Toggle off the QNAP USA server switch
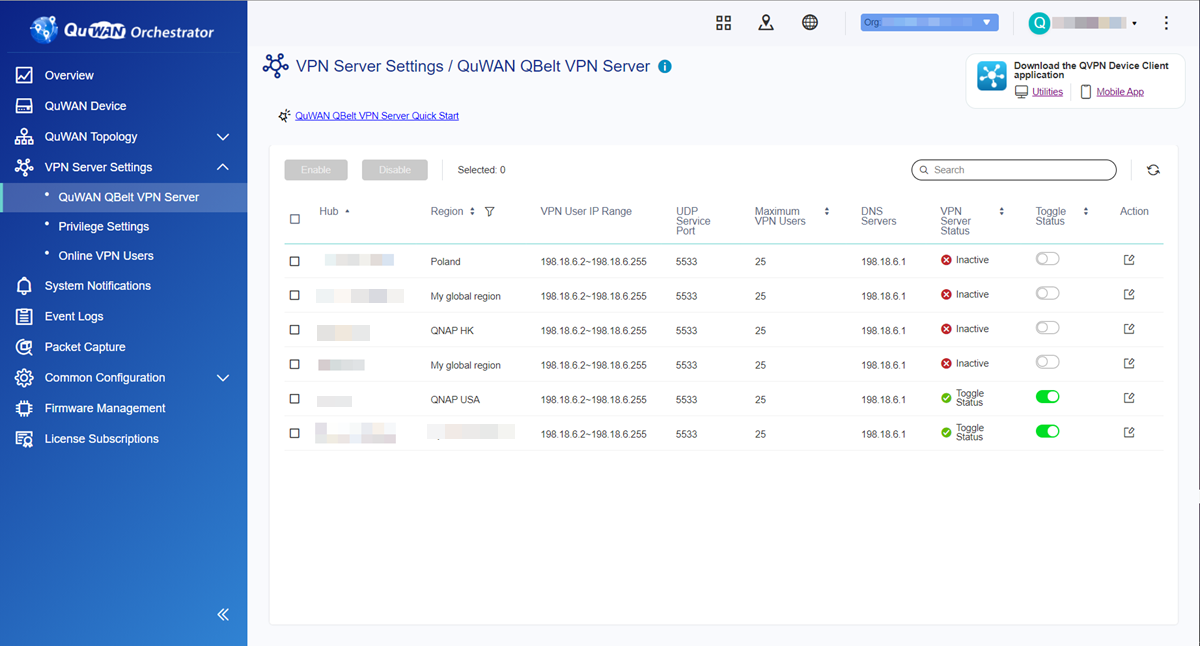 (x=1047, y=397)
